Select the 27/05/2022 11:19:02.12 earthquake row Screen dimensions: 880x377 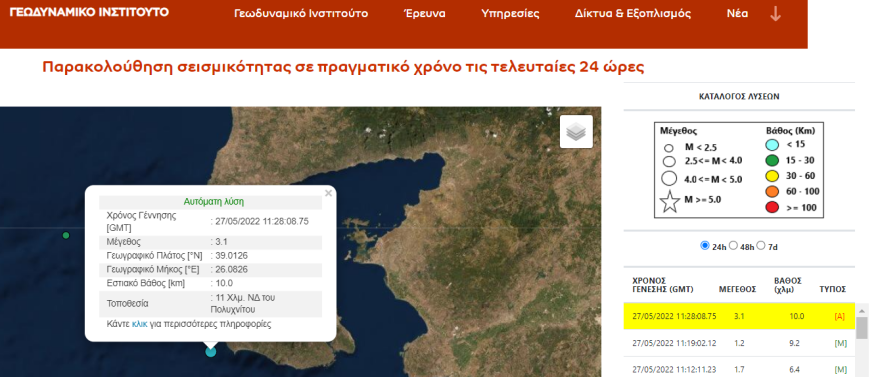(739, 343)
